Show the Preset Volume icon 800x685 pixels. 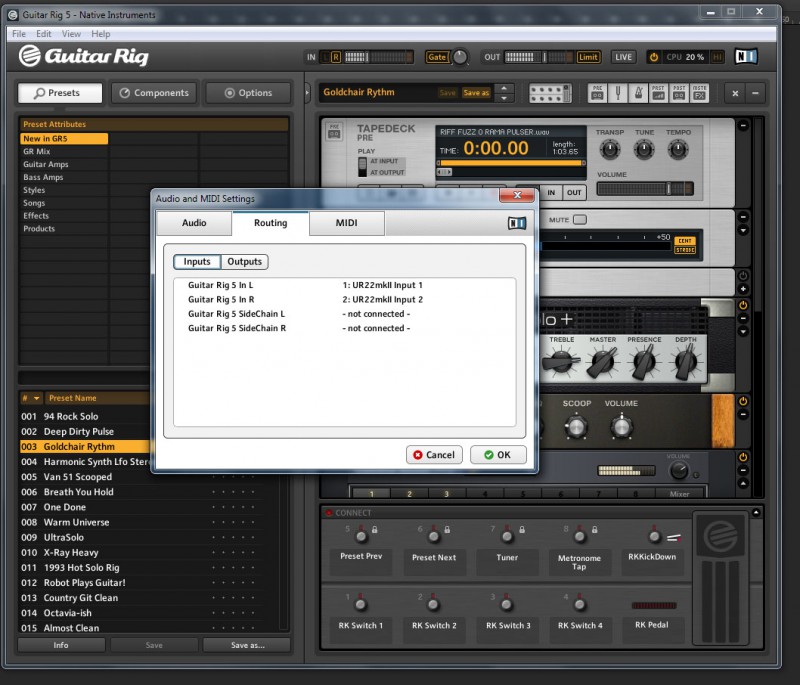point(659,93)
